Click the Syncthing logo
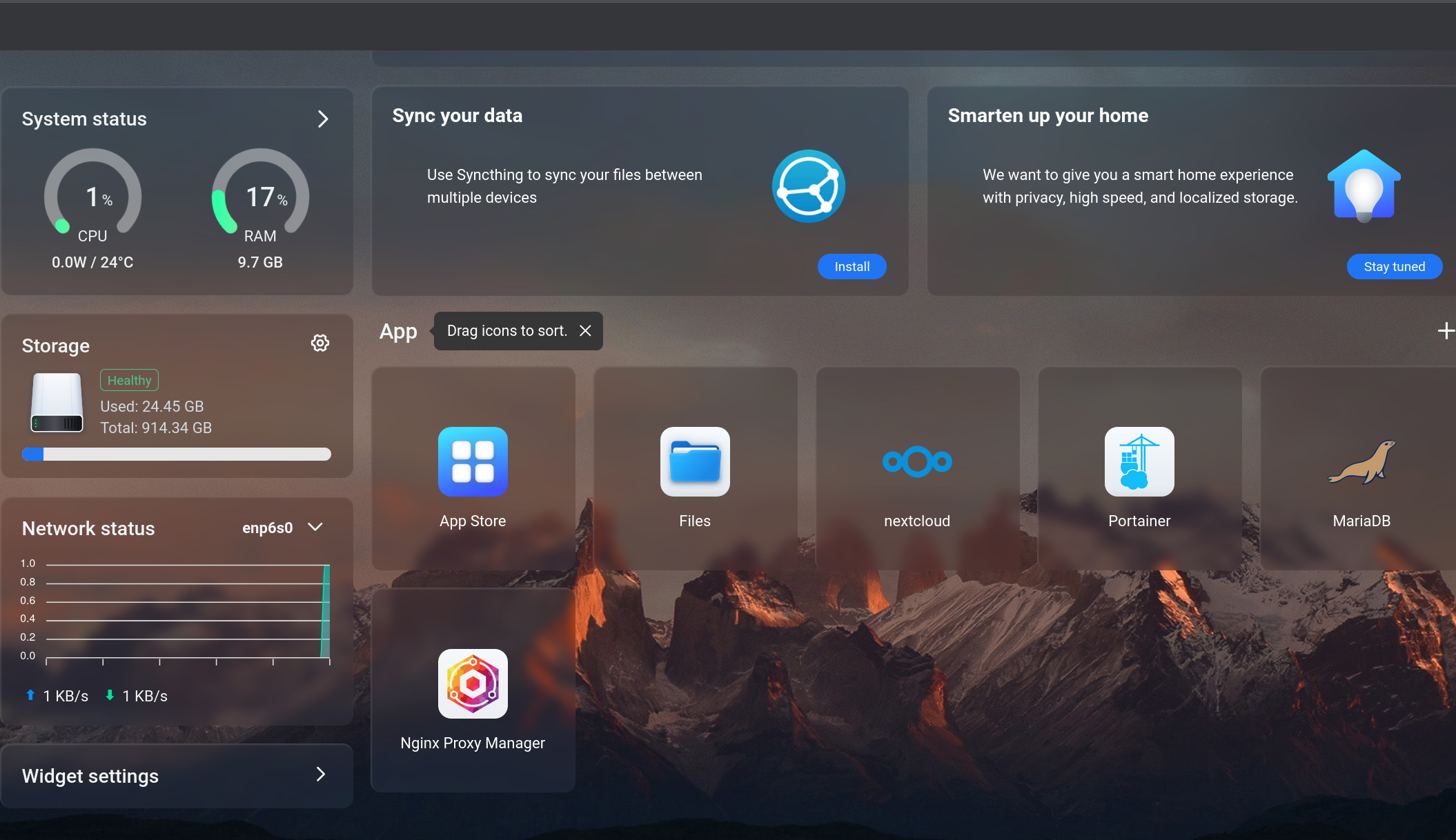Image resolution: width=1456 pixels, height=840 pixels. (808, 186)
